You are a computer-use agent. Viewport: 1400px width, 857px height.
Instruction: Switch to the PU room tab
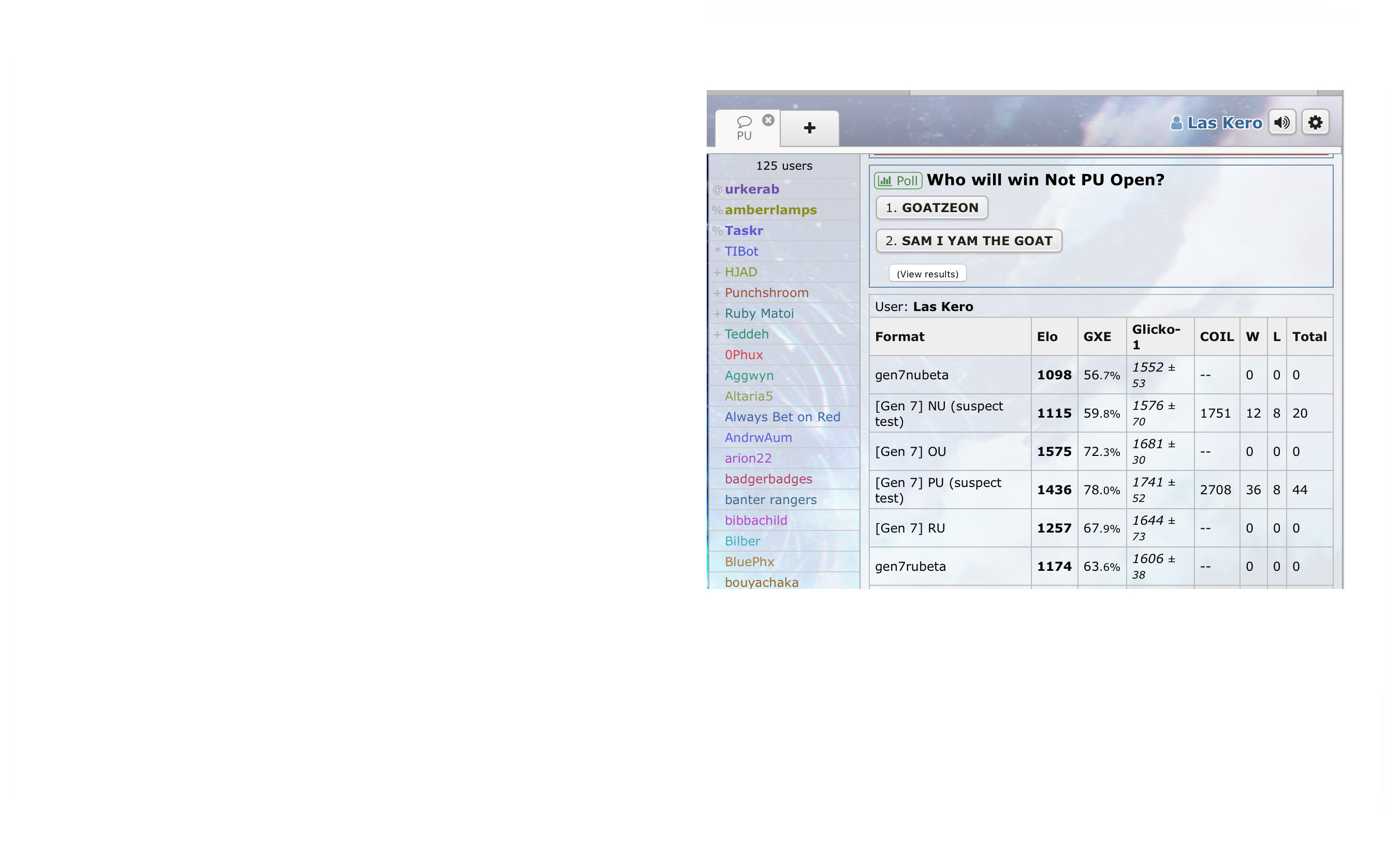pyautogui.click(x=745, y=128)
